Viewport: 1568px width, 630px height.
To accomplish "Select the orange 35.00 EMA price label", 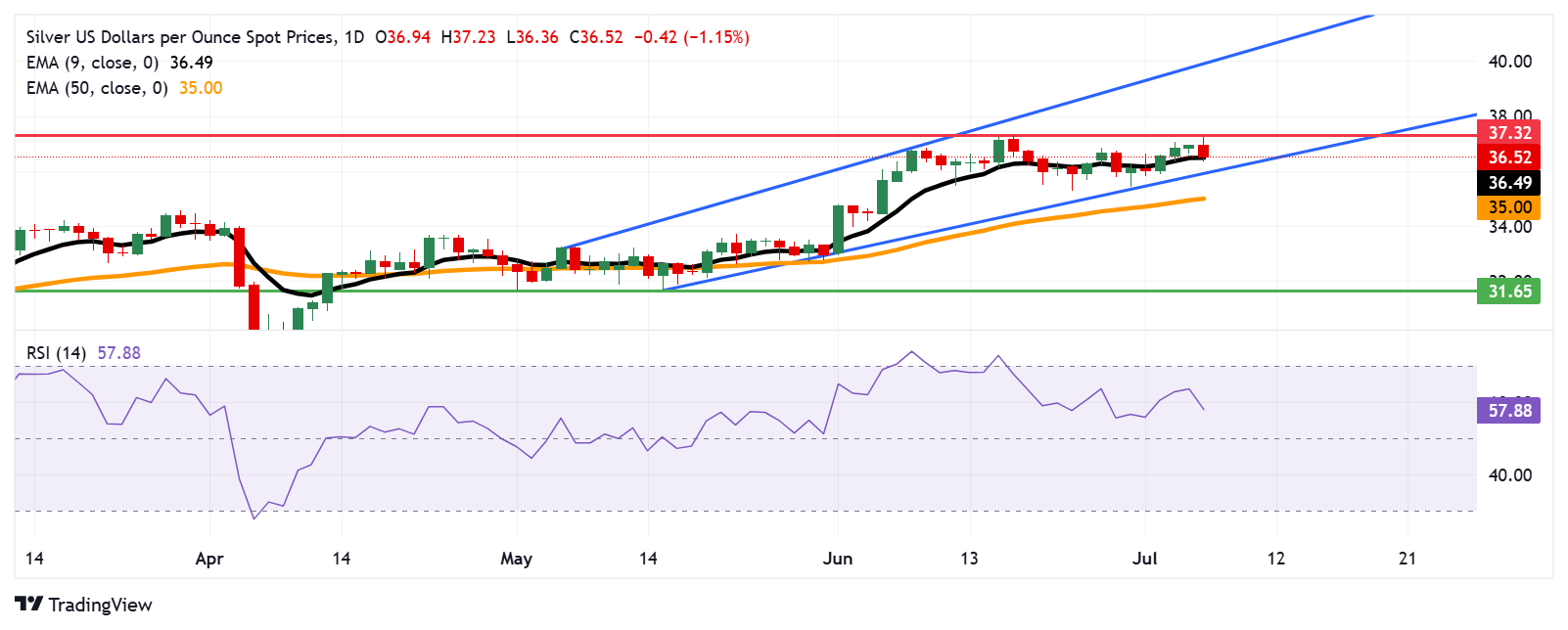I will [x=1508, y=207].
